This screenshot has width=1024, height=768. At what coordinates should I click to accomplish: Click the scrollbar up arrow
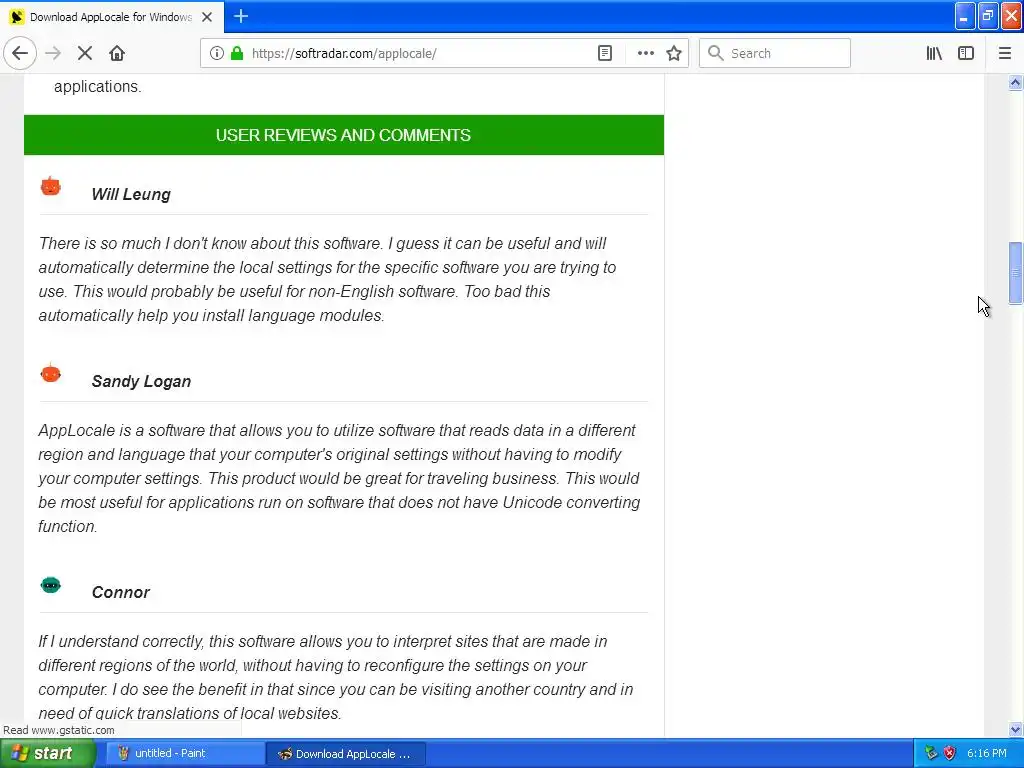point(1015,82)
